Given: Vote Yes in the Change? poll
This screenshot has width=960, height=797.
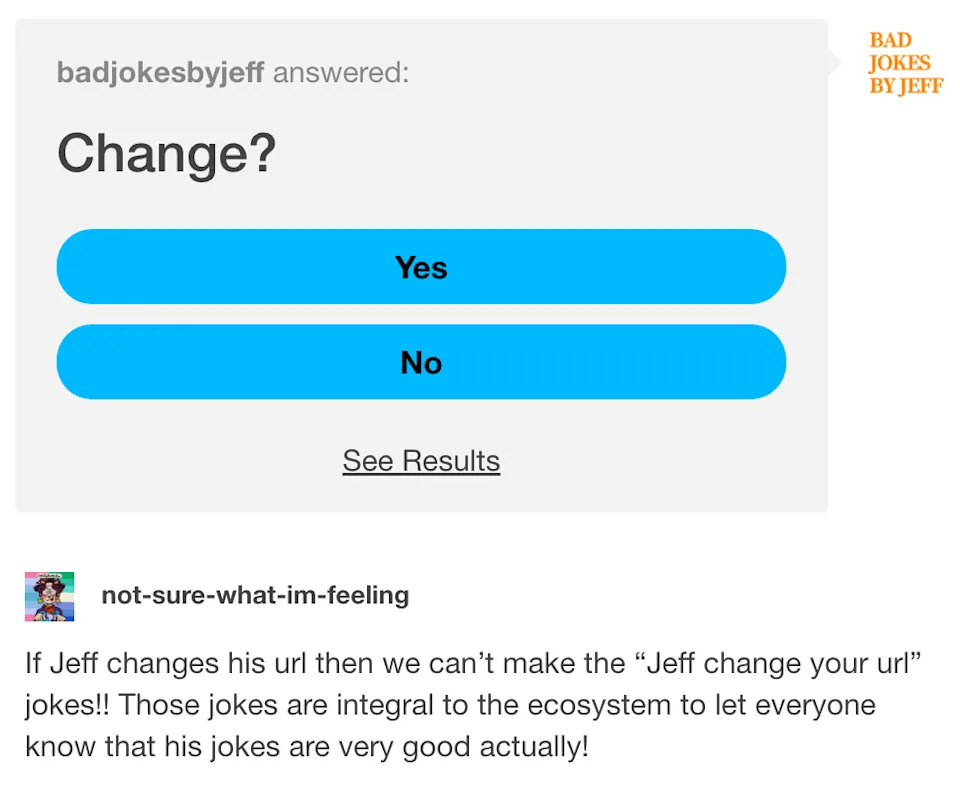Looking at the screenshot, I should [421, 267].
